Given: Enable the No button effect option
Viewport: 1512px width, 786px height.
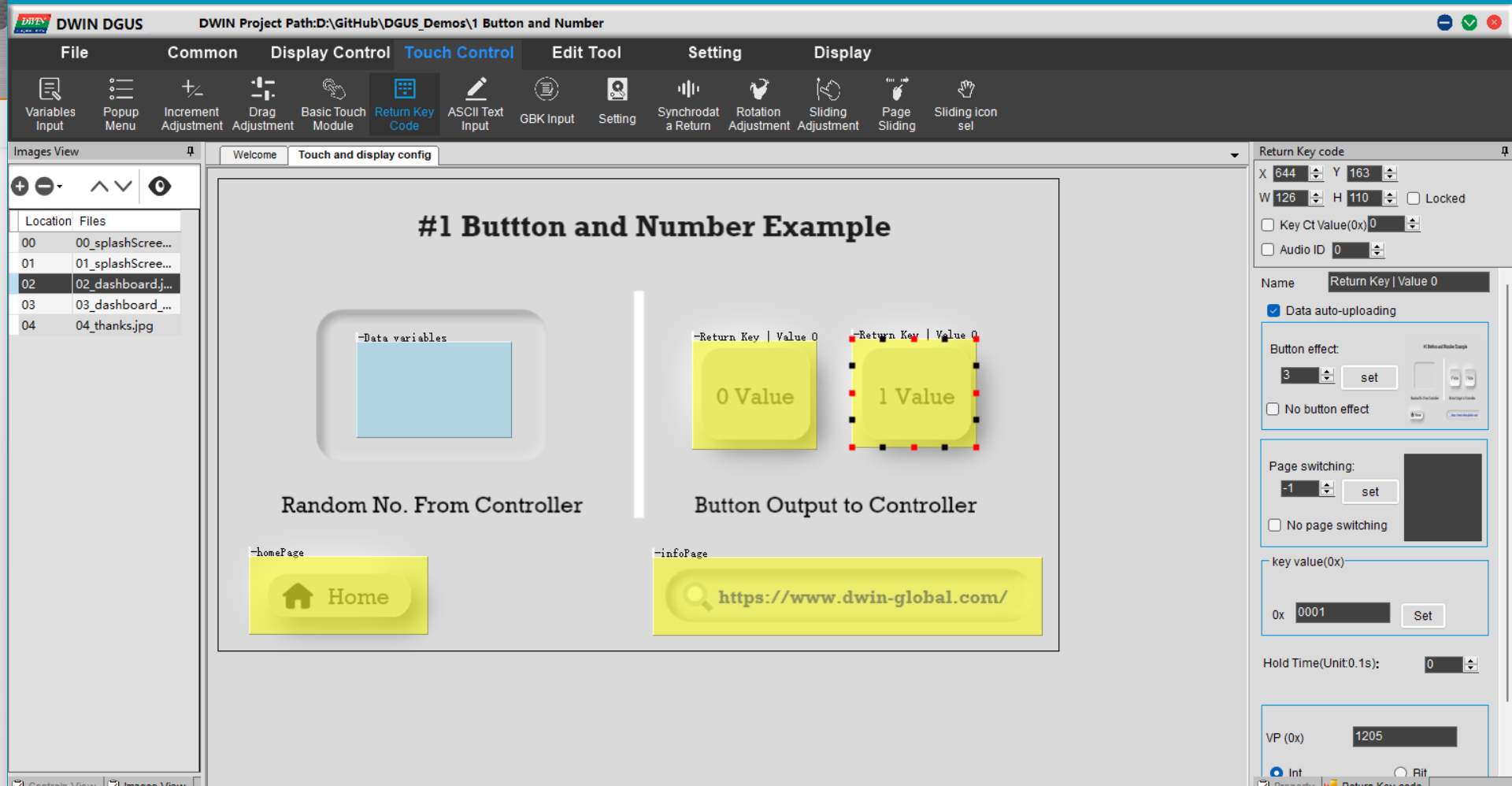Looking at the screenshot, I should (1273, 409).
